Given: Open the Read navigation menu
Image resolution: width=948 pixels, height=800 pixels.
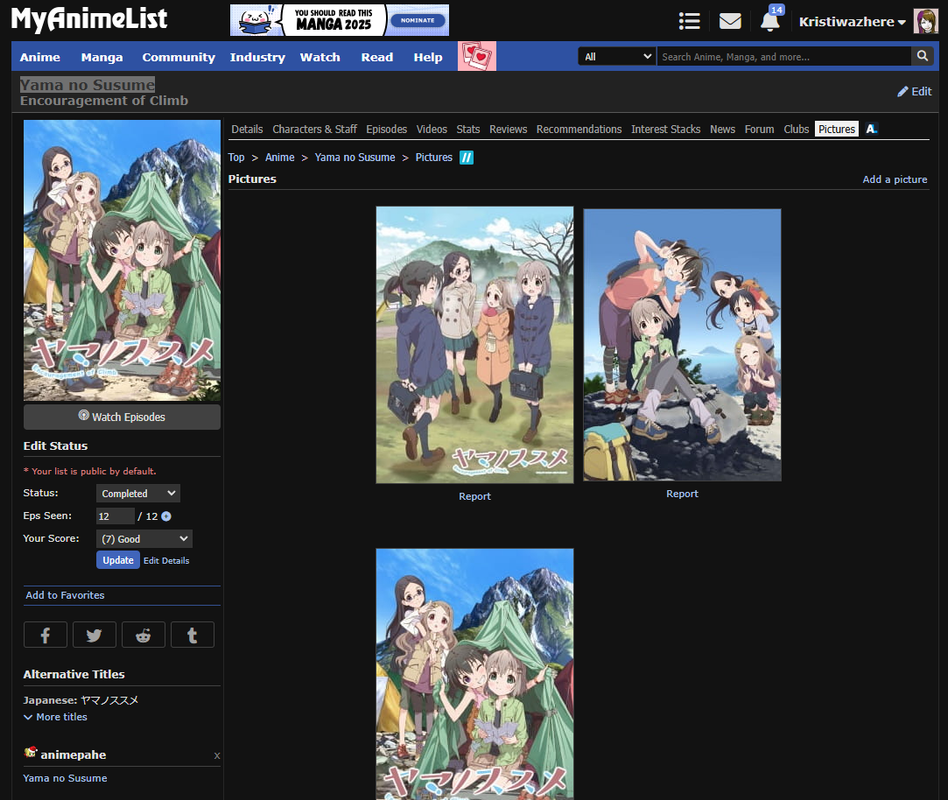Looking at the screenshot, I should pyautogui.click(x=377, y=57).
